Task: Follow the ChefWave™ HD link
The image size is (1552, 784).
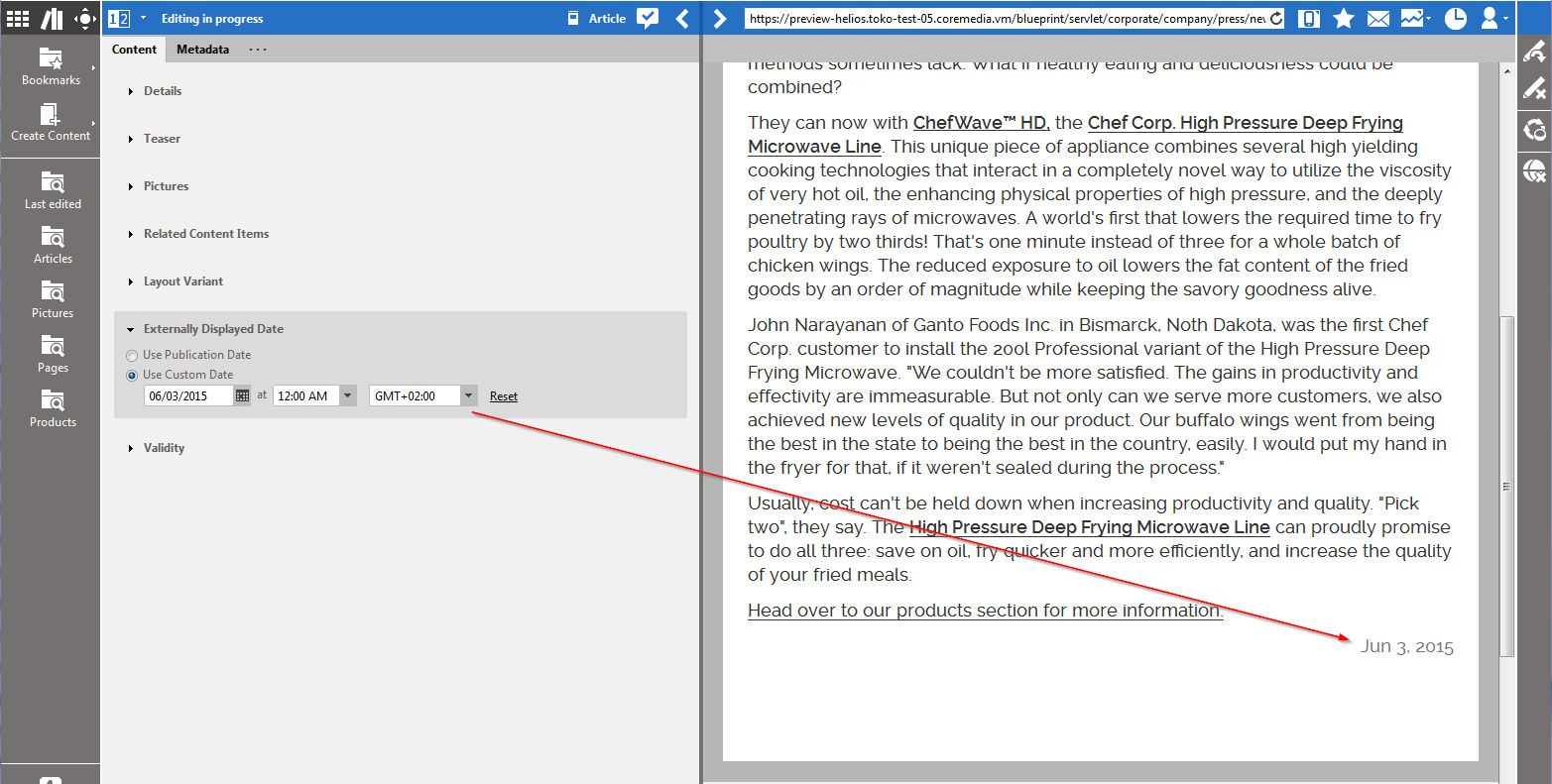Action: (x=982, y=123)
